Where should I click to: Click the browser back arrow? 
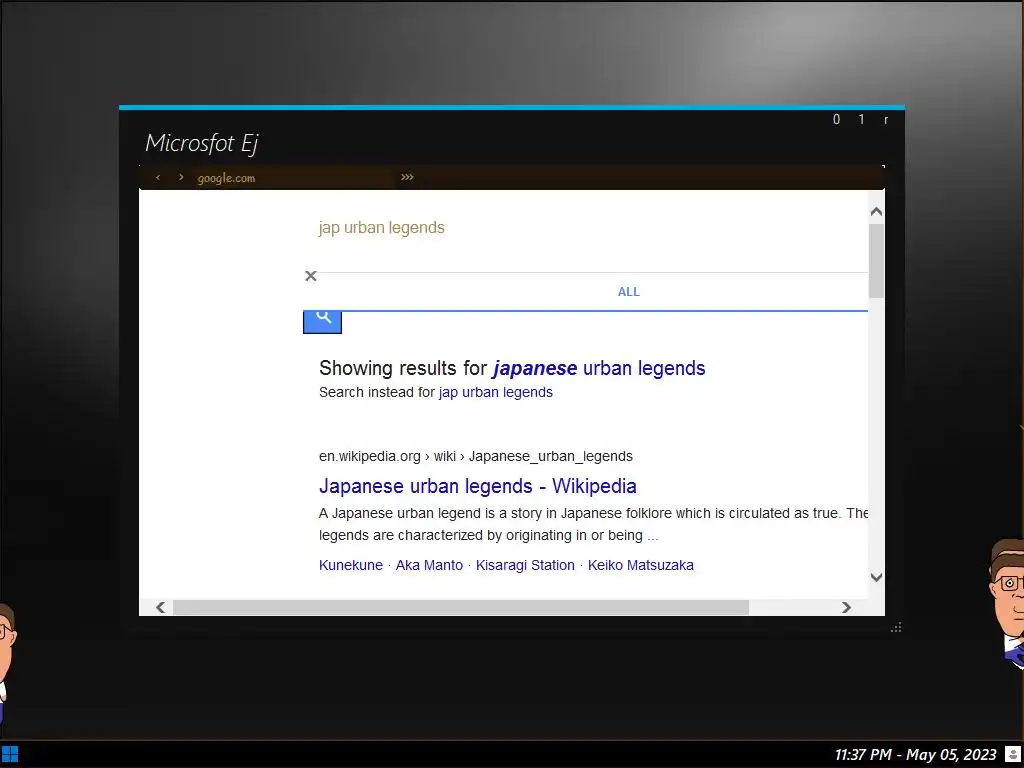[158, 178]
